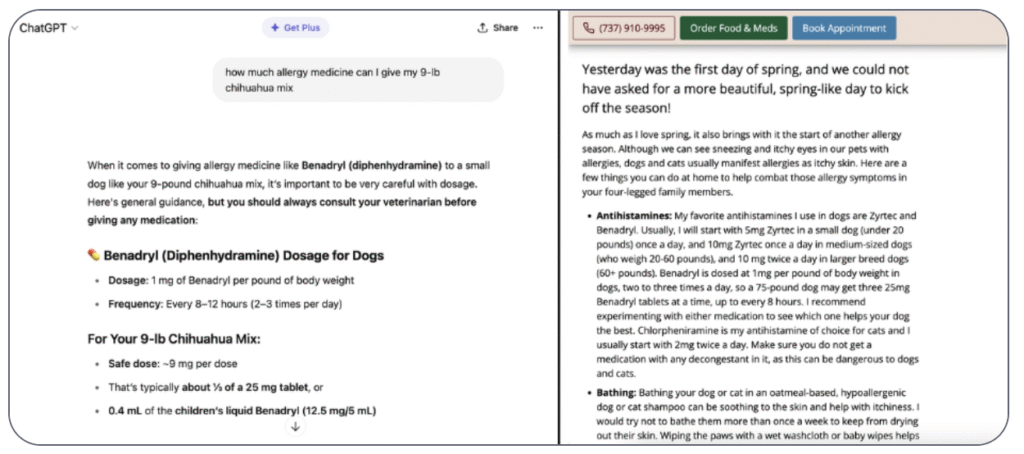The width and height of the screenshot is (1024, 454).
Task: Click the 'about ⅓ of a 25 mg tablet' line
Action: [x=216, y=387]
